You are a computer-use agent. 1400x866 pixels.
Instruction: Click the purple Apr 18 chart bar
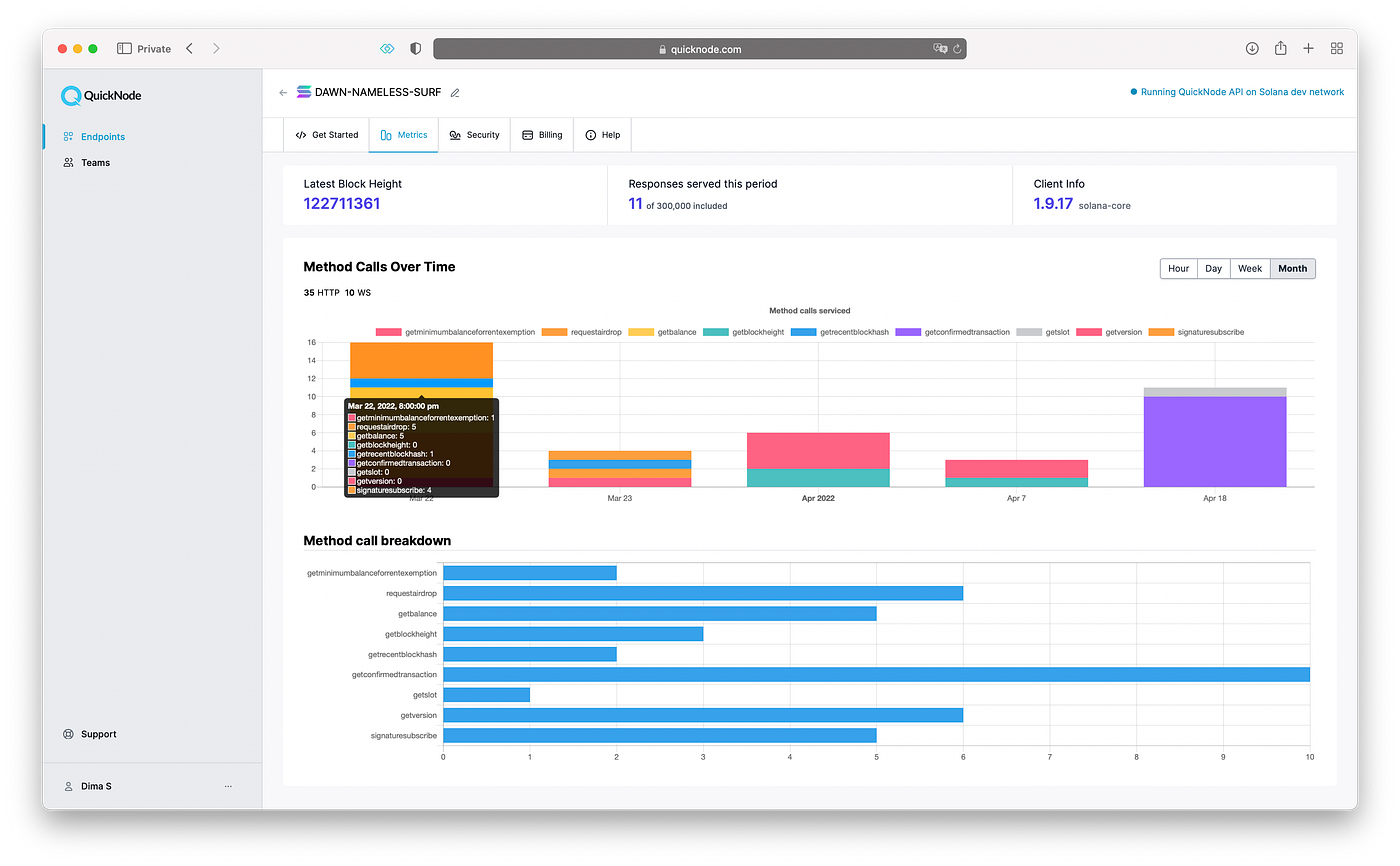1214,441
